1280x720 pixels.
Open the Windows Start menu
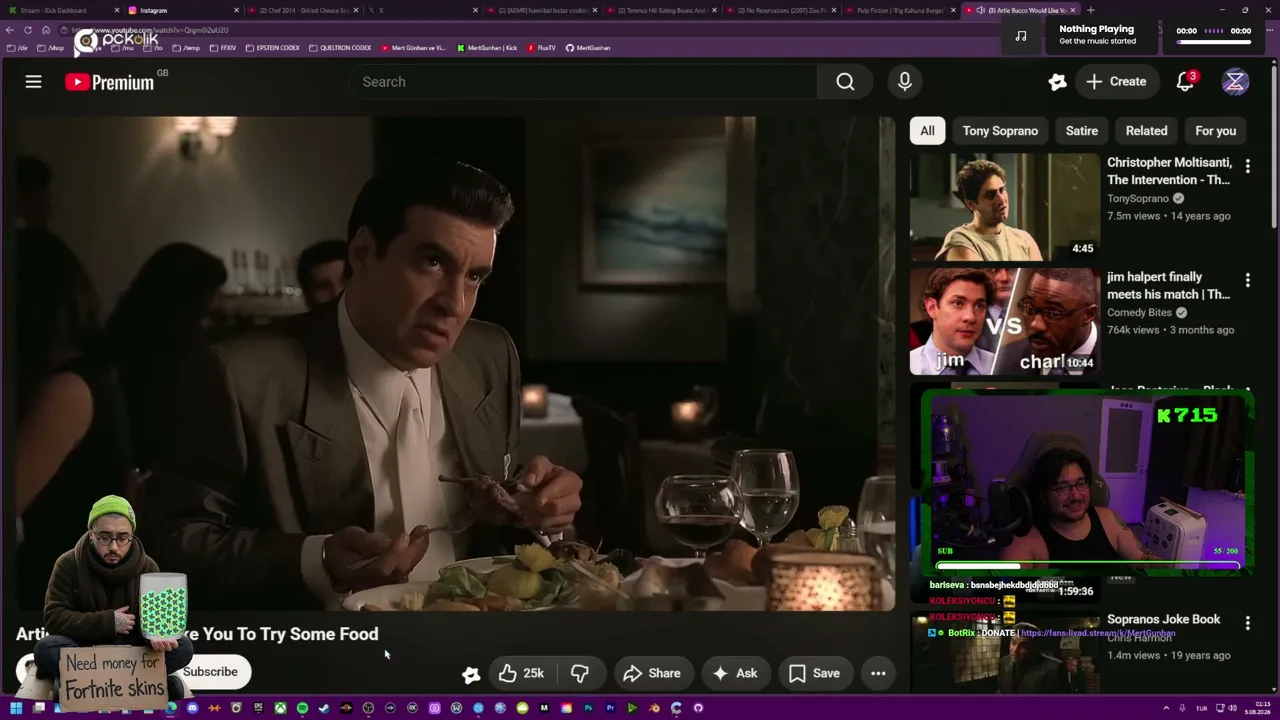[16, 708]
